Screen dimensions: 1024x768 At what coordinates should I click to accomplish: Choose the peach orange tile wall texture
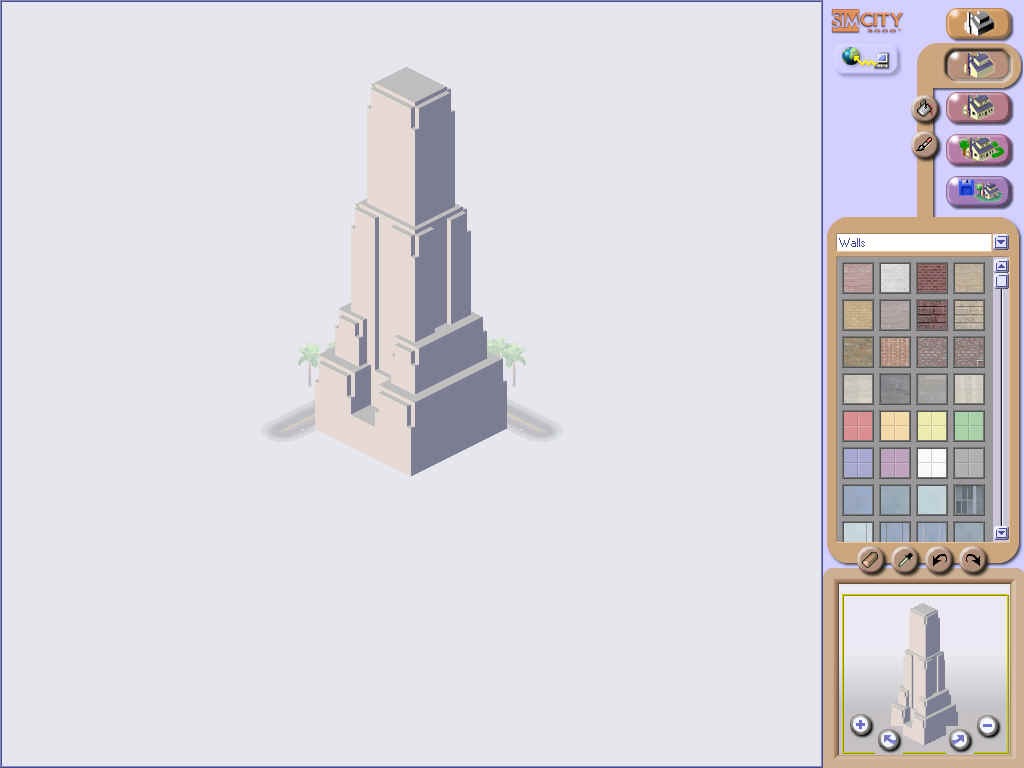pyautogui.click(x=895, y=426)
